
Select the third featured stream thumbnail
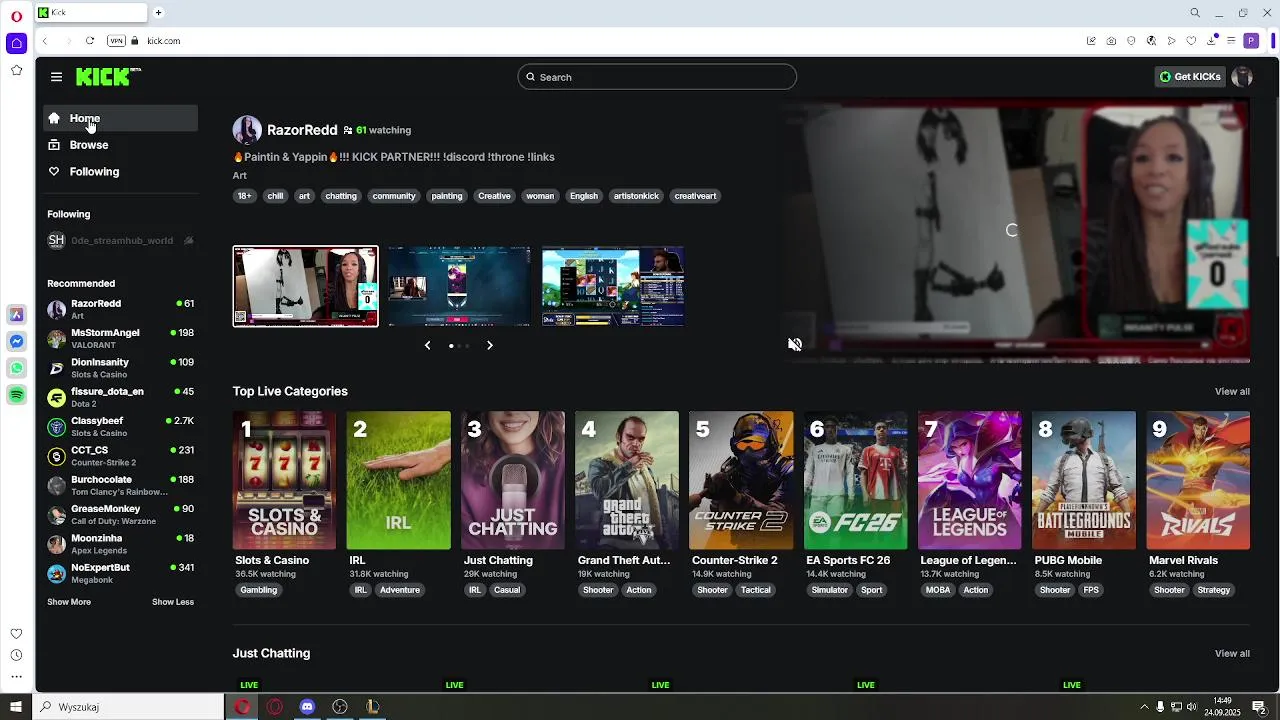coord(613,286)
